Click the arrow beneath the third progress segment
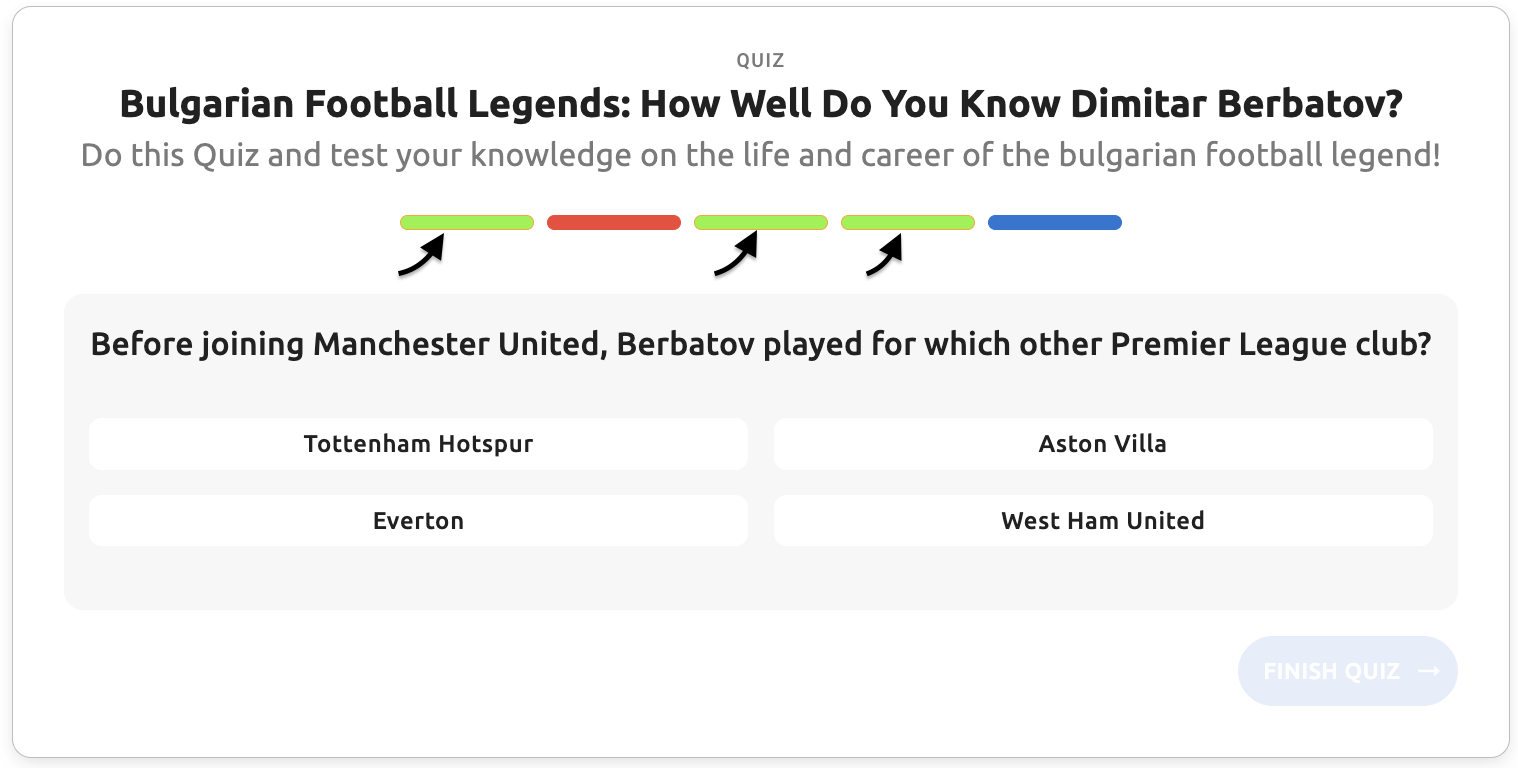Screen dimensions: 1518x768 [736, 256]
